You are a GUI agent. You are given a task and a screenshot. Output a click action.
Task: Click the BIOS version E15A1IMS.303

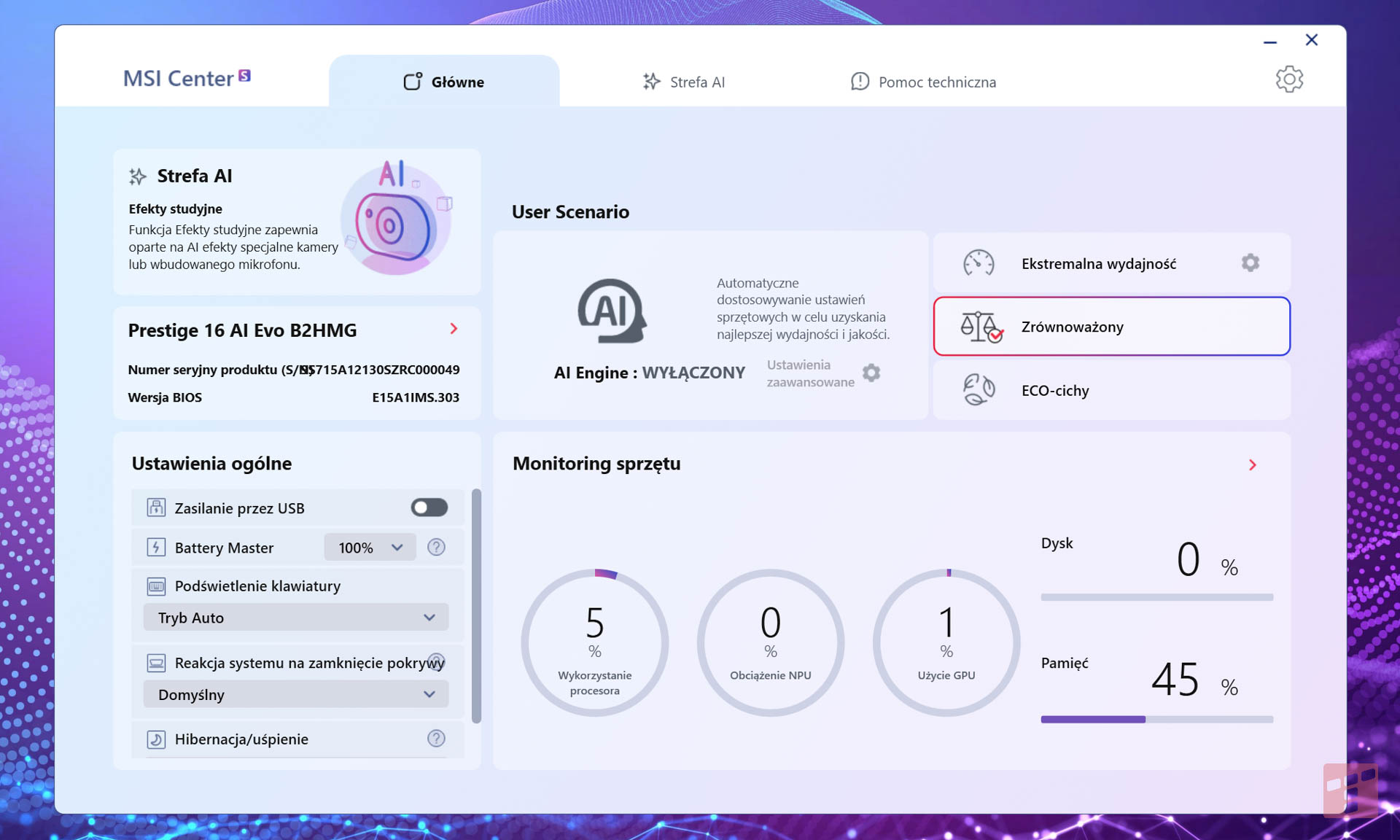coord(416,397)
